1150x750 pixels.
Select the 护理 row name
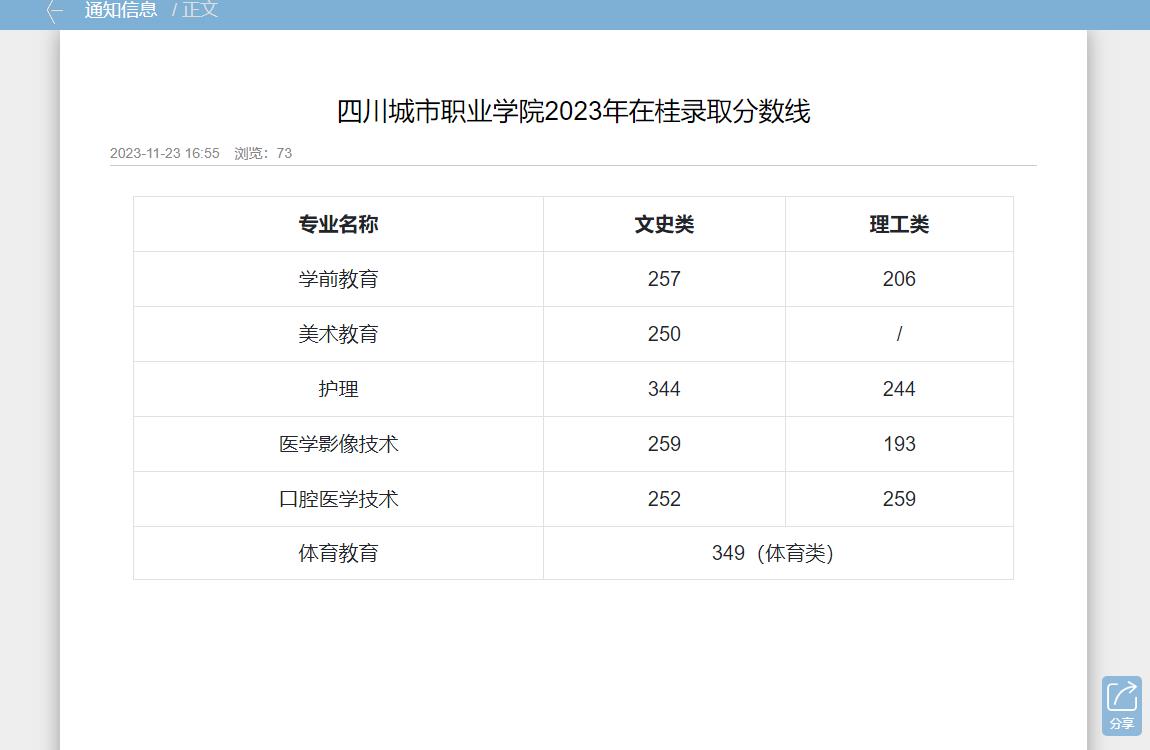coord(338,389)
